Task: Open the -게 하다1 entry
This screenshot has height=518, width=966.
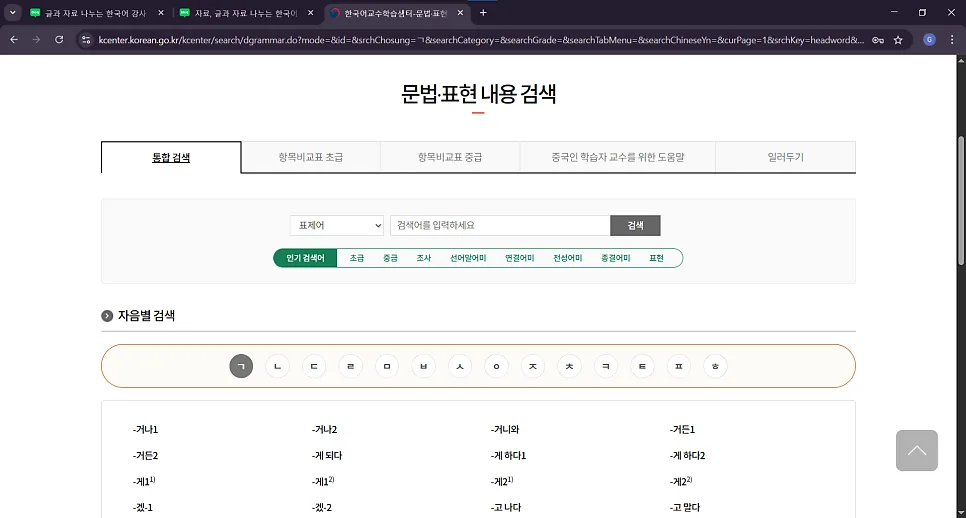Action: pyautogui.click(x=508, y=455)
